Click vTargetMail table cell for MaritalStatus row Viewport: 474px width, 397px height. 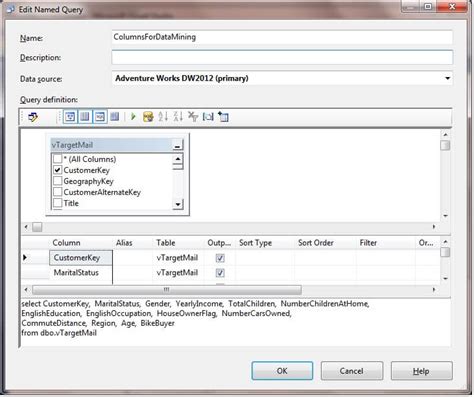pyautogui.click(x=178, y=273)
